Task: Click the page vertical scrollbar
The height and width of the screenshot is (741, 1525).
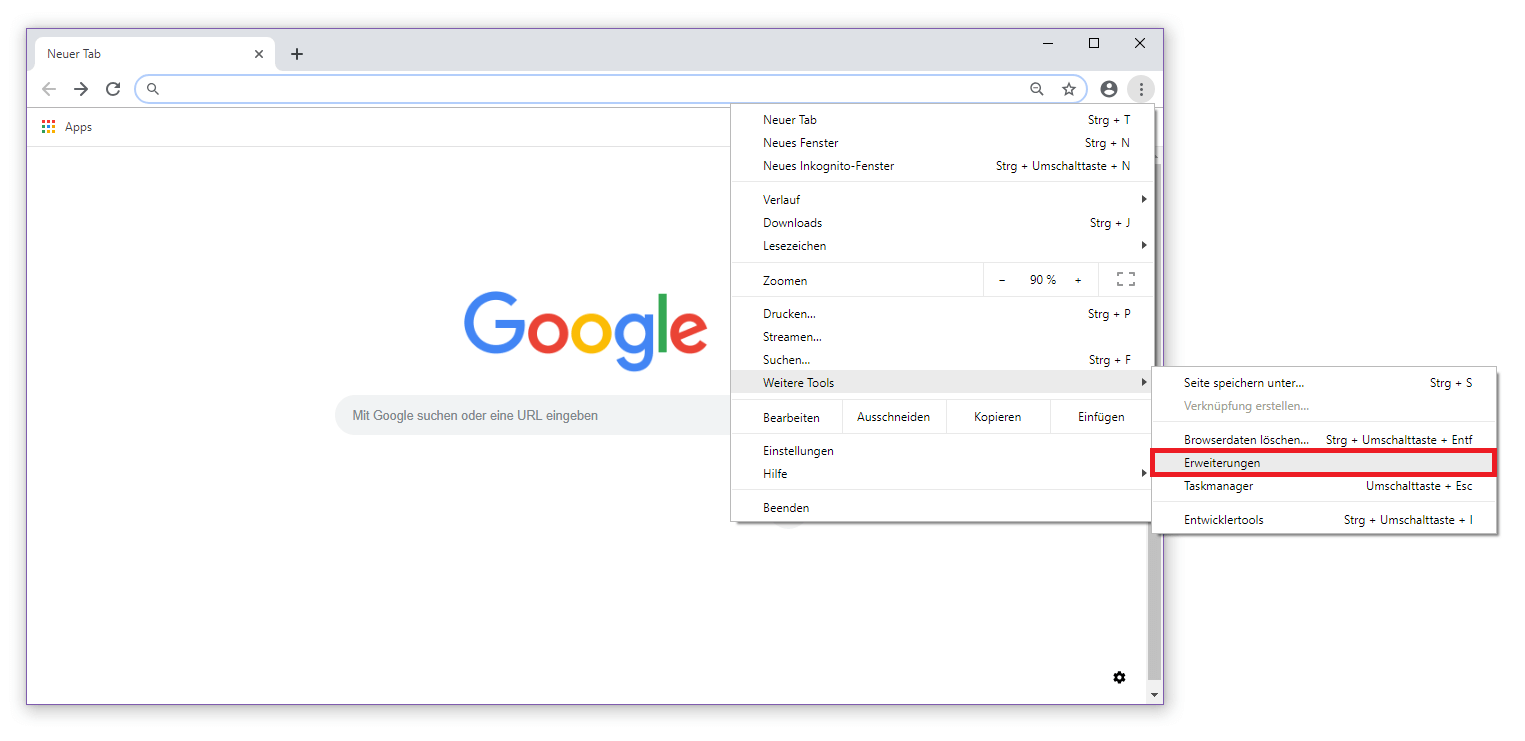Action: 1155,606
